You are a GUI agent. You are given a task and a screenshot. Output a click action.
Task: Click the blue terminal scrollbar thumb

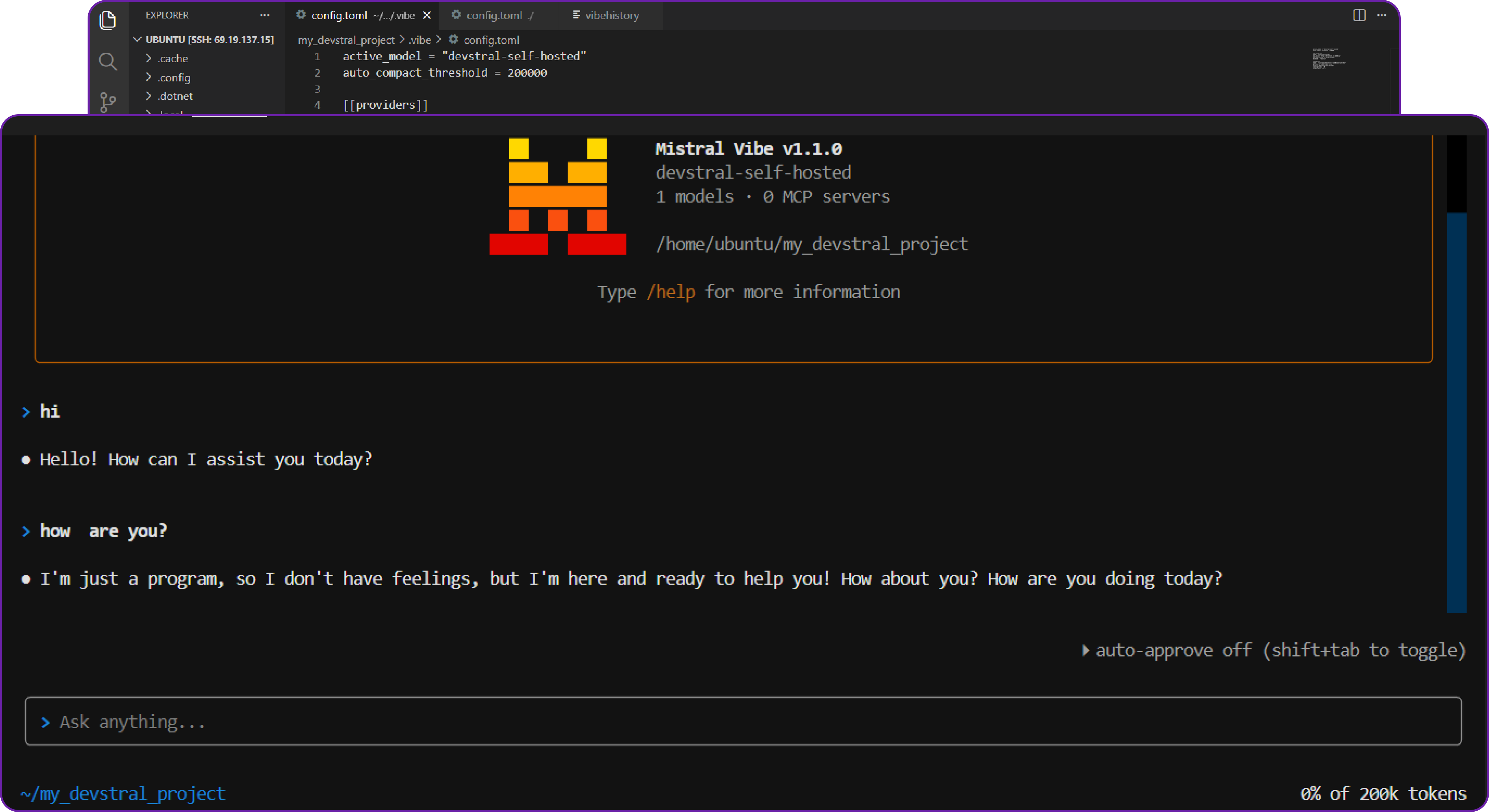(1456, 412)
